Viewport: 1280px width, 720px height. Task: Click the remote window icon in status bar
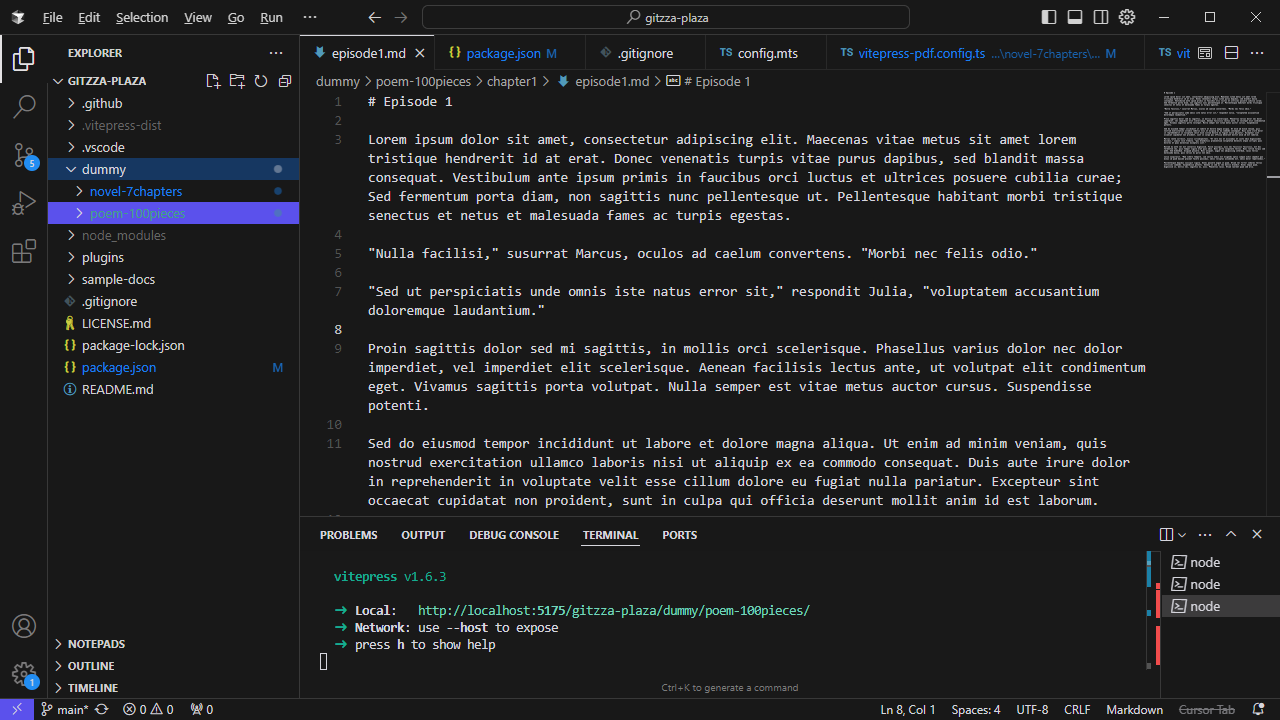17,709
